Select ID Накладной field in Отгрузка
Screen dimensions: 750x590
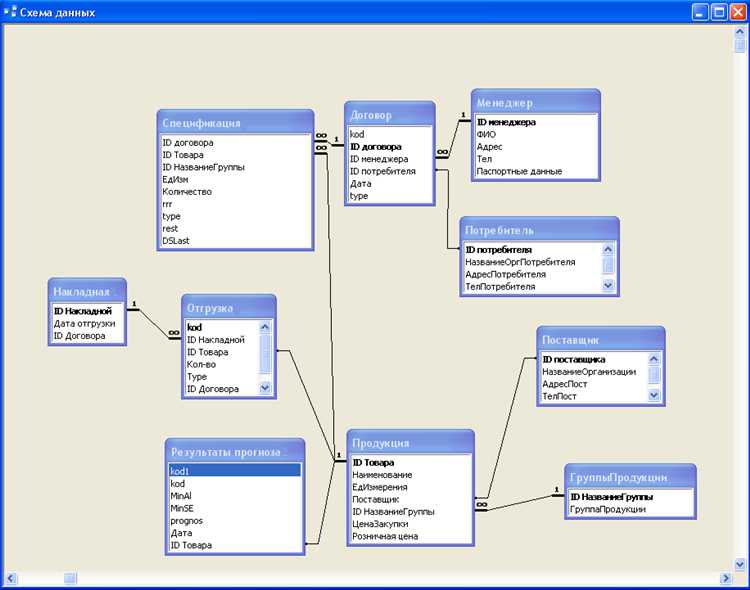coord(222,340)
